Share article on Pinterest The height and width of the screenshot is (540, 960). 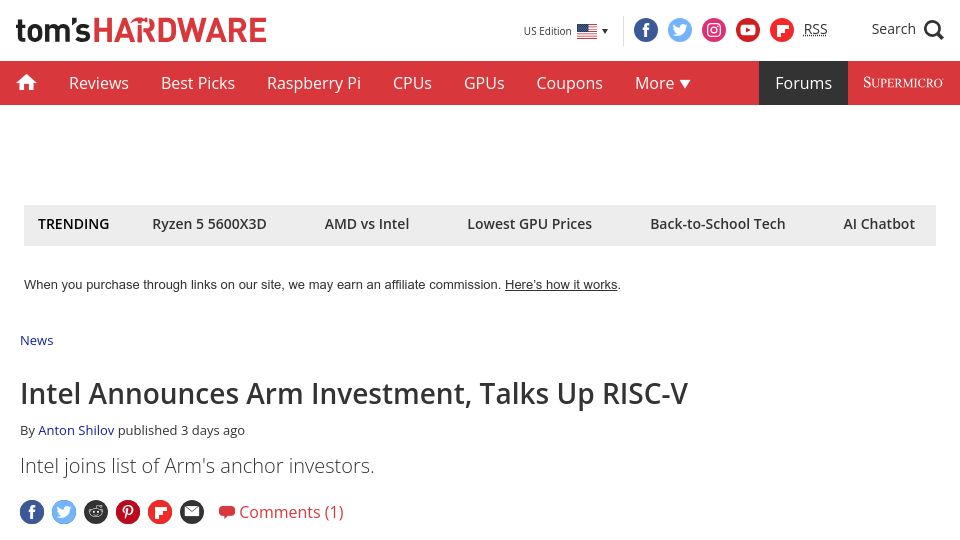click(x=128, y=512)
